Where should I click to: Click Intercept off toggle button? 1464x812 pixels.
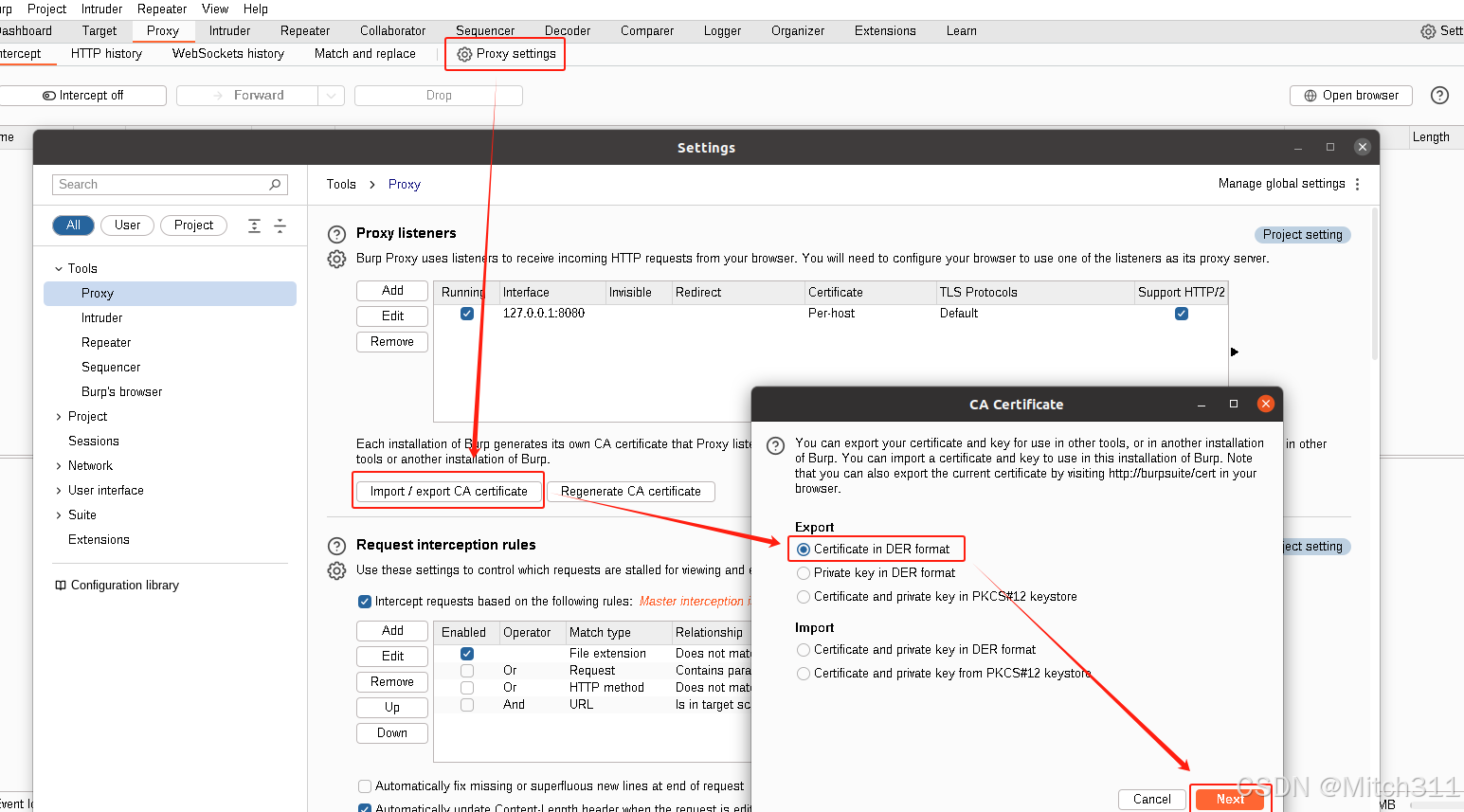point(83,96)
